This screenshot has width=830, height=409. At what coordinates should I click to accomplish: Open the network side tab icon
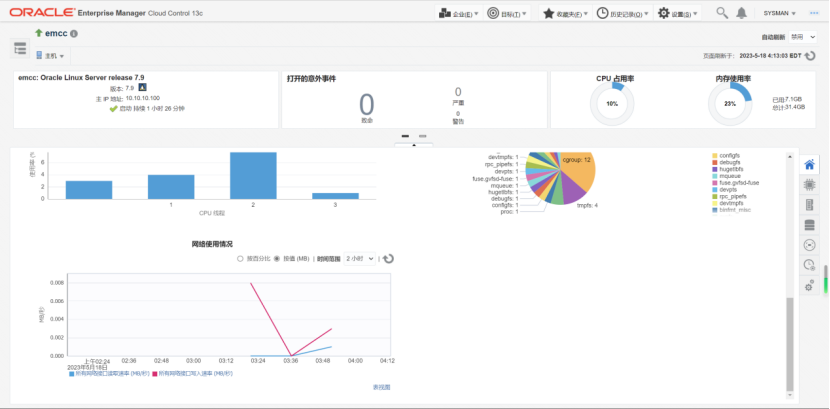809,245
